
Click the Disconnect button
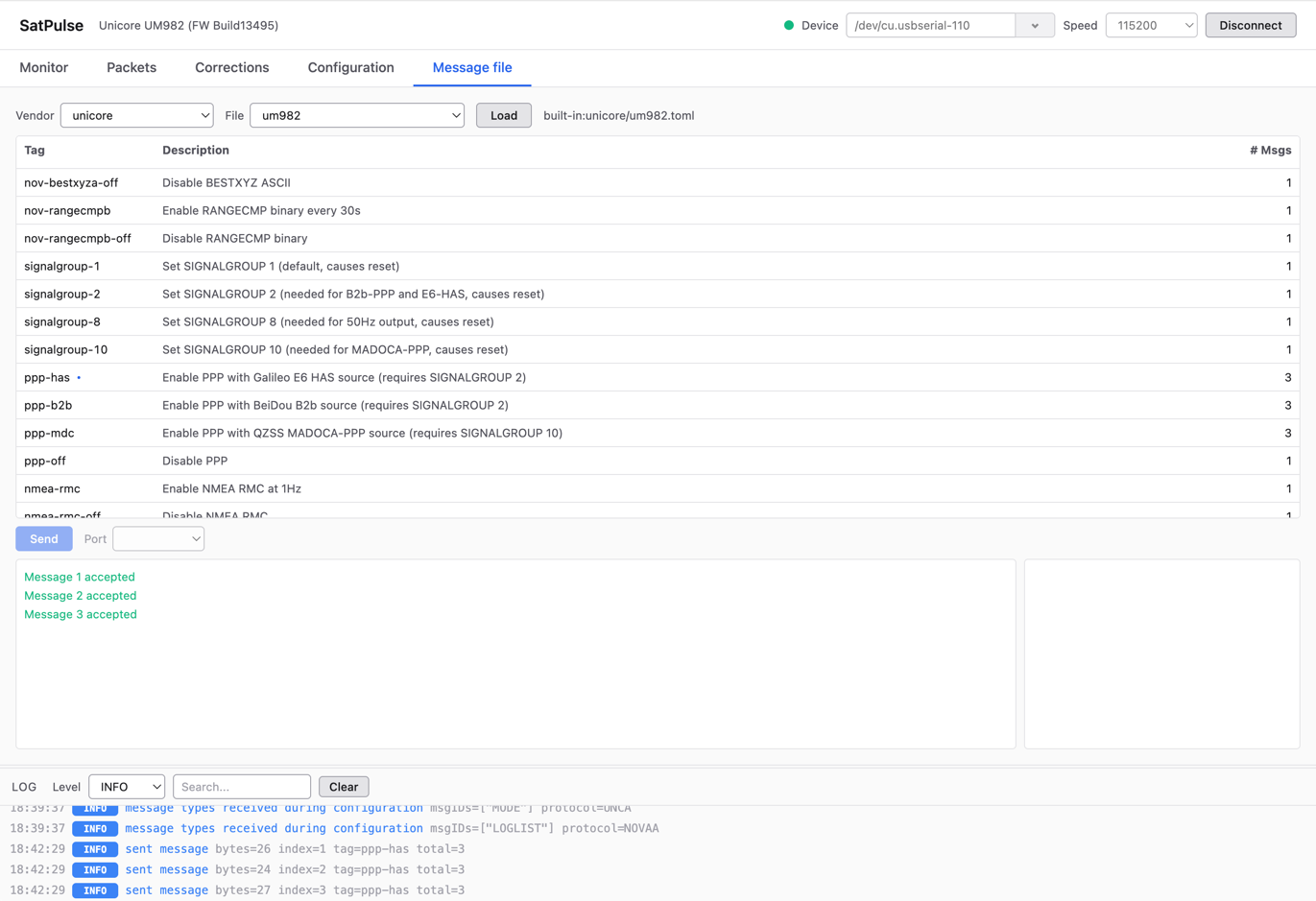[1250, 25]
